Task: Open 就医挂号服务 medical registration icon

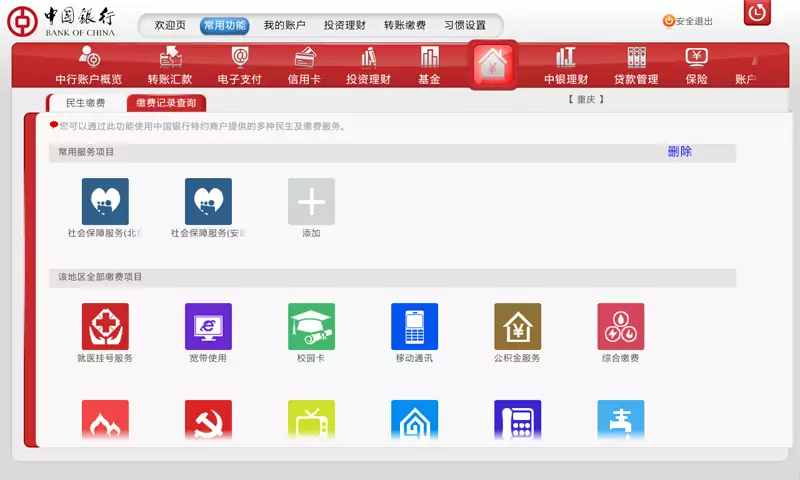Action: tap(105, 327)
